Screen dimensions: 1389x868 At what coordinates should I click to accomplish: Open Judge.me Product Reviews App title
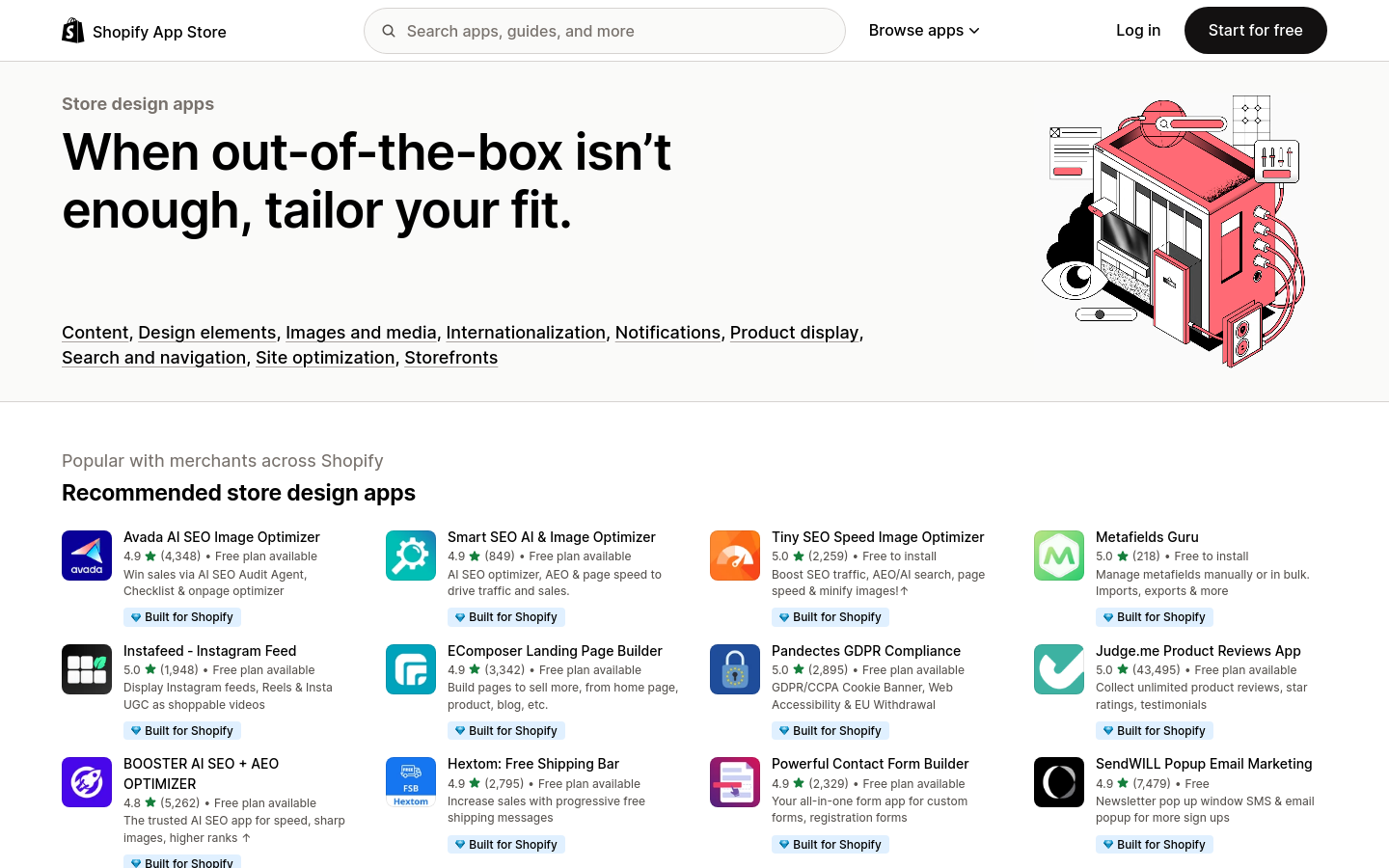click(x=1198, y=651)
